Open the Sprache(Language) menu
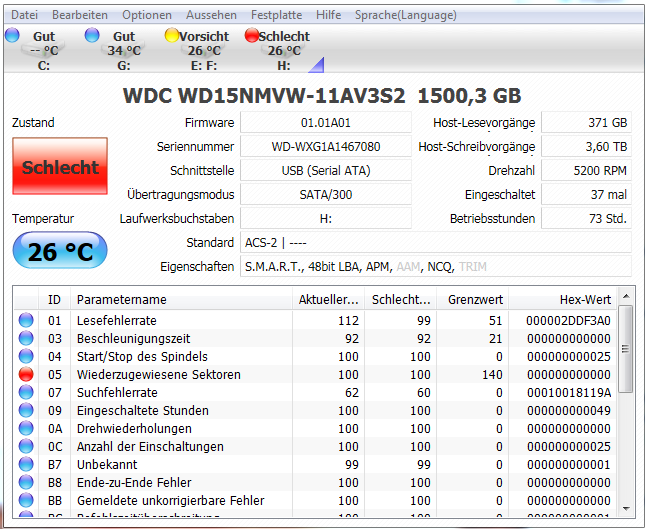Screen dimensions: 645x529 pos(406,15)
